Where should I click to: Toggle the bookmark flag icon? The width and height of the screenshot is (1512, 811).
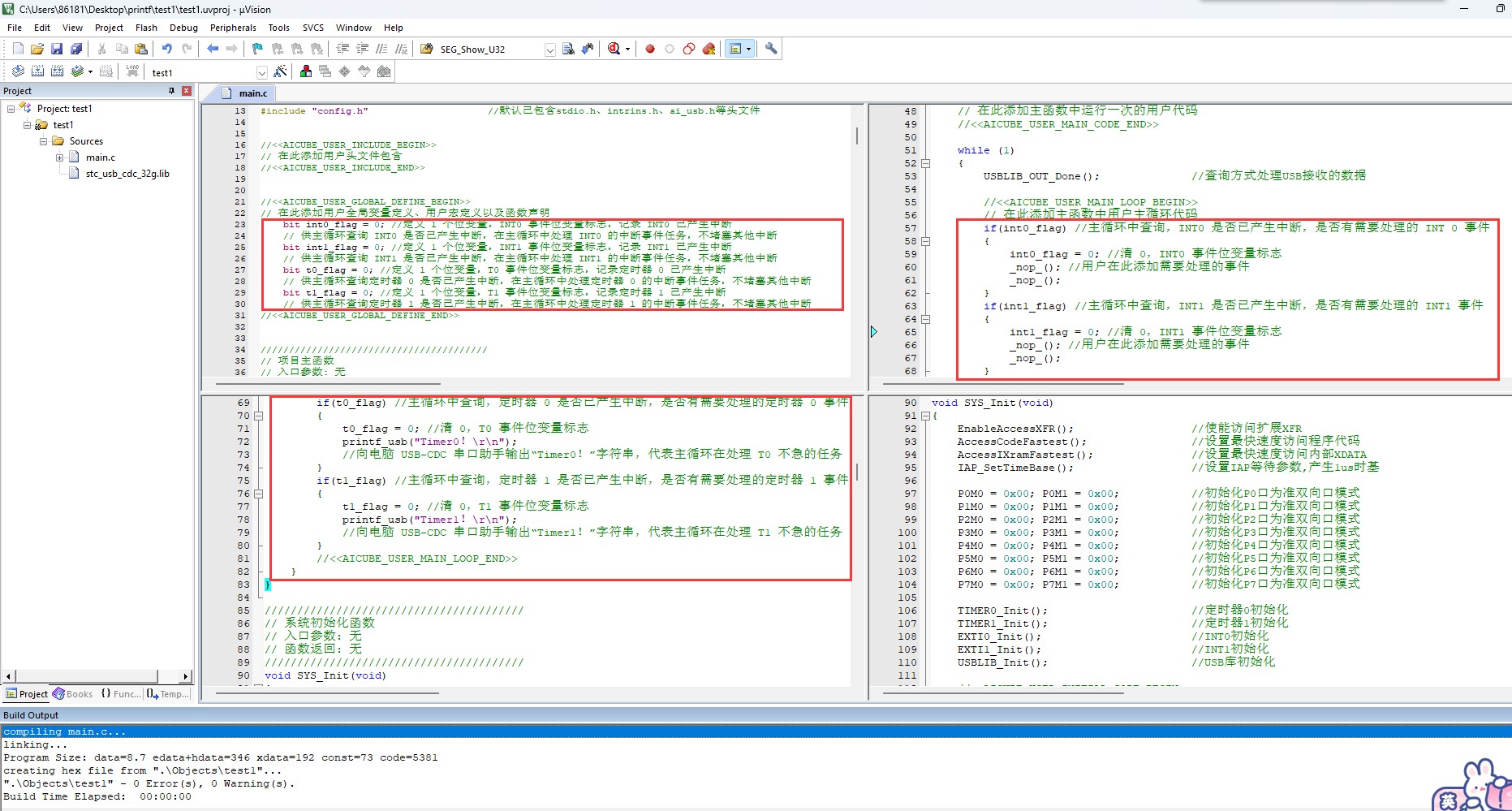(257, 49)
